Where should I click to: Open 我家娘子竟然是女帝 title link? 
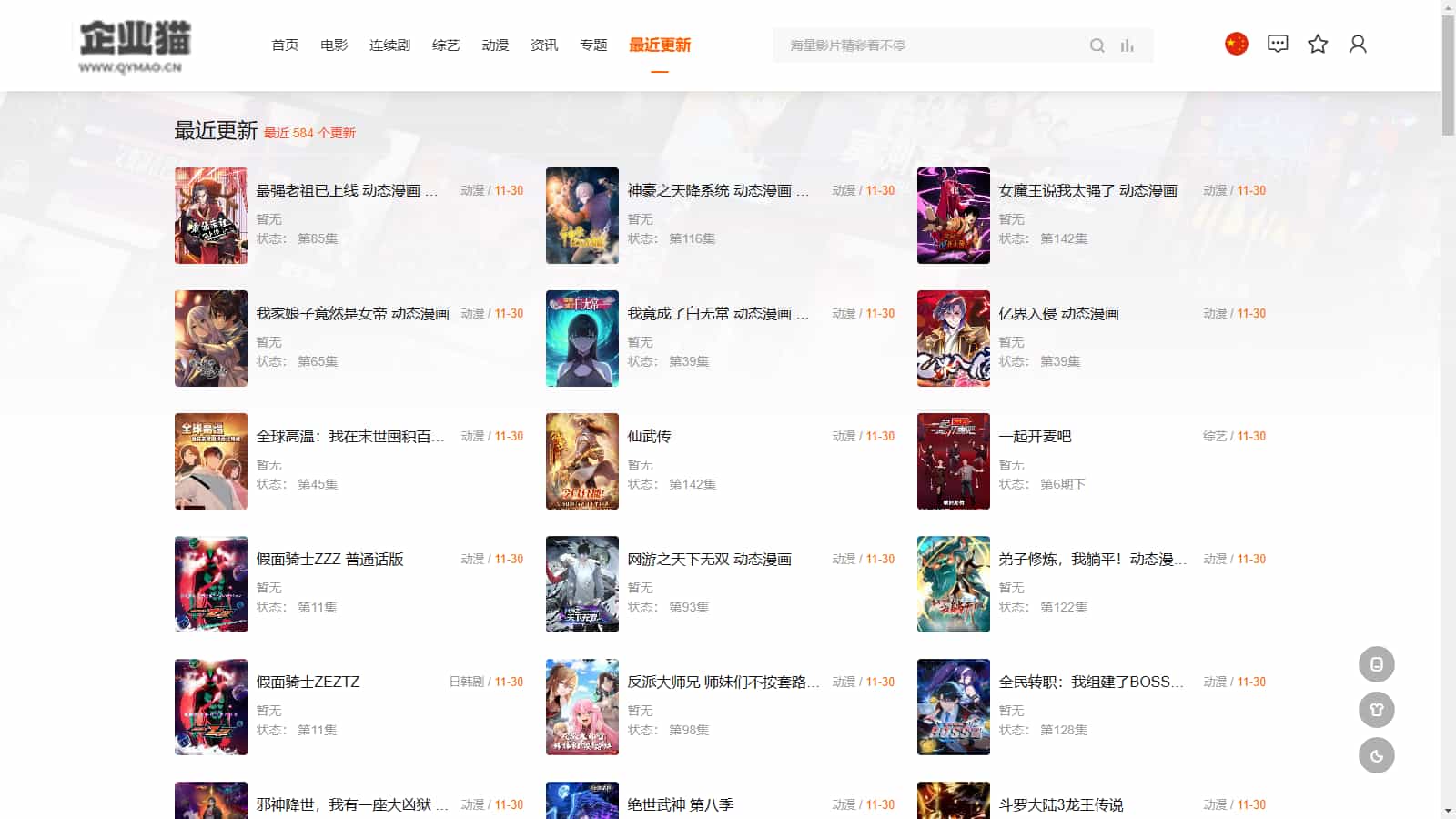(x=352, y=314)
